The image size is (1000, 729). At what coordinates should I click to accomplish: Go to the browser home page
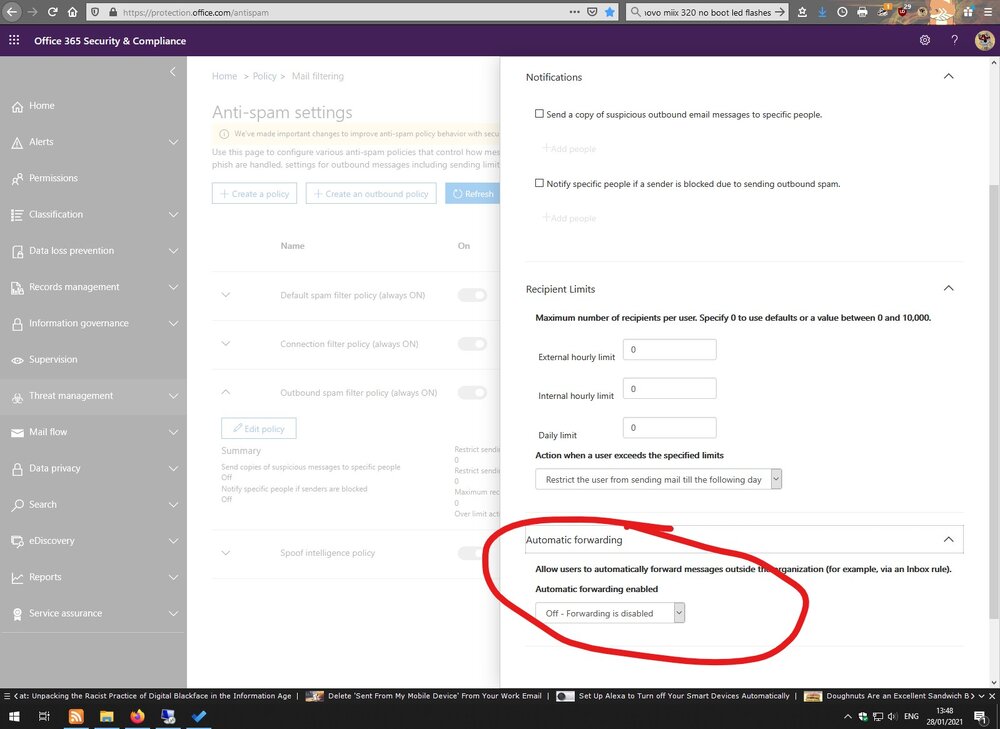click(73, 11)
